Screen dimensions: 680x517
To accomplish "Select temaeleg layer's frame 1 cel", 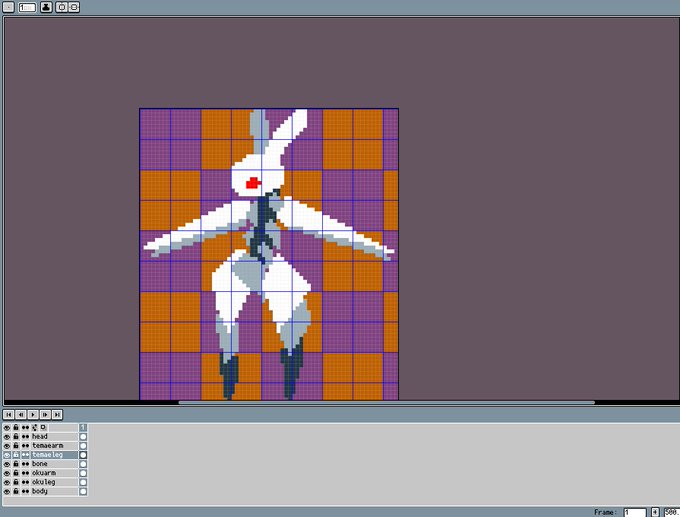I will pyautogui.click(x=83, y=455).
